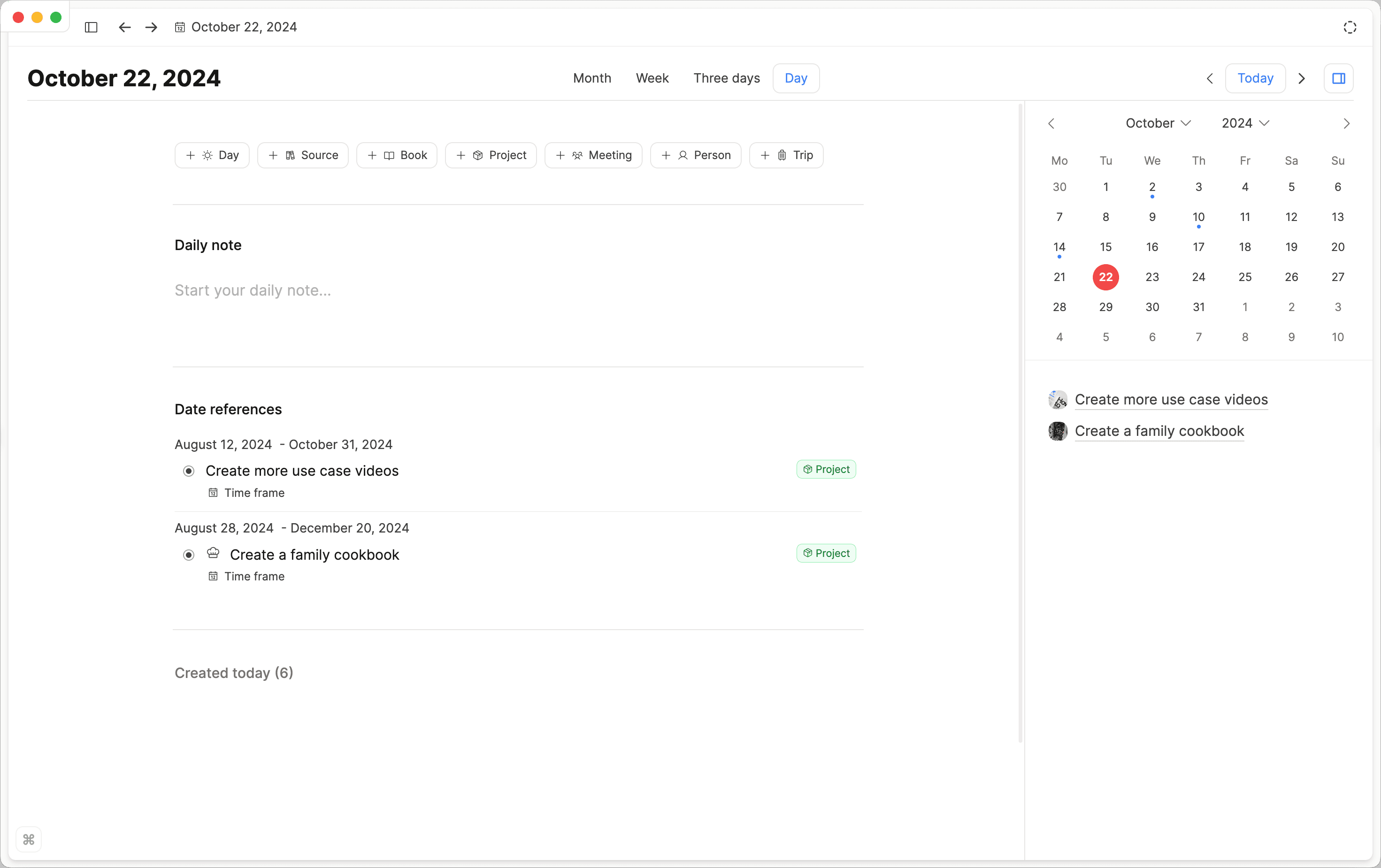Switch to Week view
Viewport: 1381px width, 868px height.
coord(652,78)
